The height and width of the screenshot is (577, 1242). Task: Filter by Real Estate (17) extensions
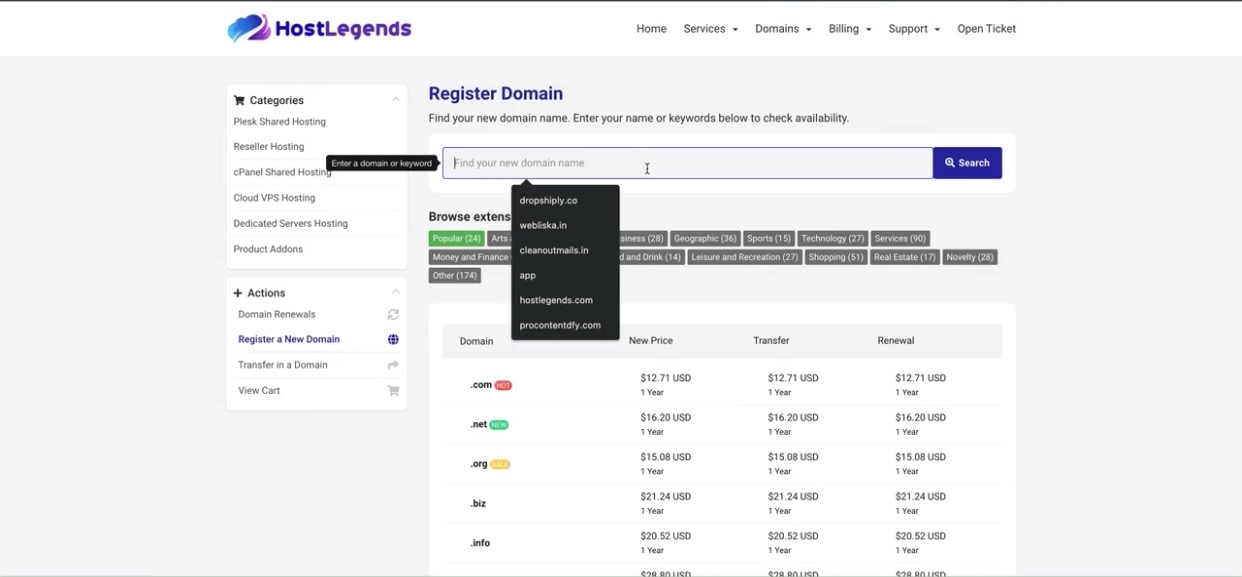point(905,257)
